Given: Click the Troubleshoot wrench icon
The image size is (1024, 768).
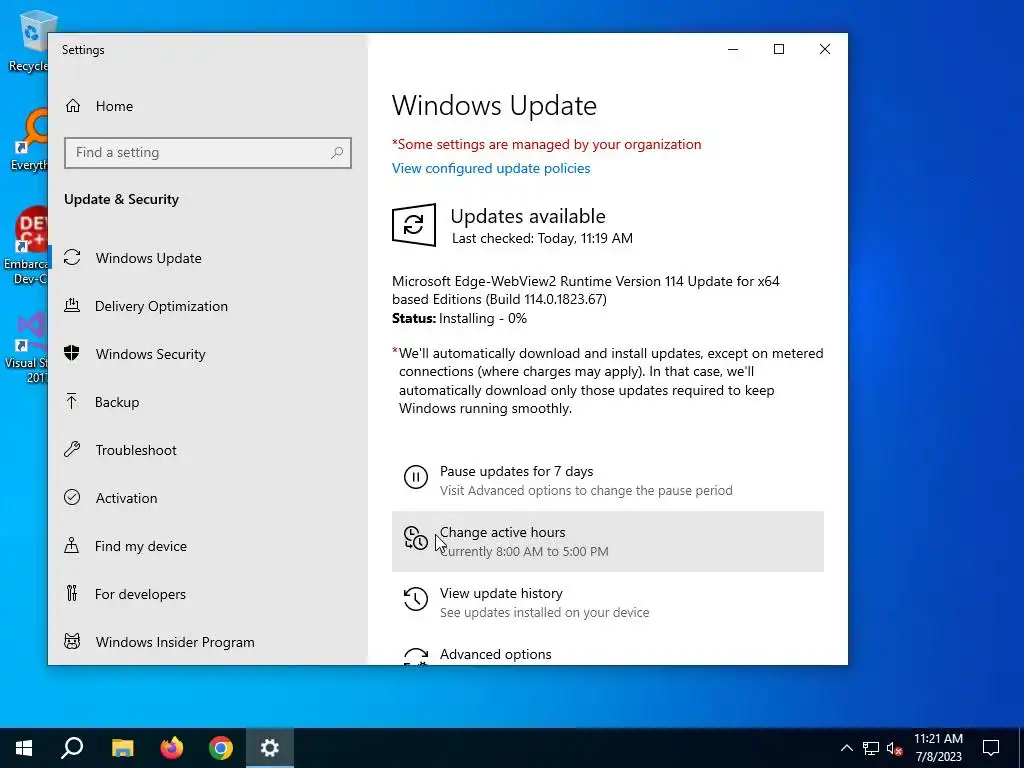Looking at the screenshot, I should [72, 449].
